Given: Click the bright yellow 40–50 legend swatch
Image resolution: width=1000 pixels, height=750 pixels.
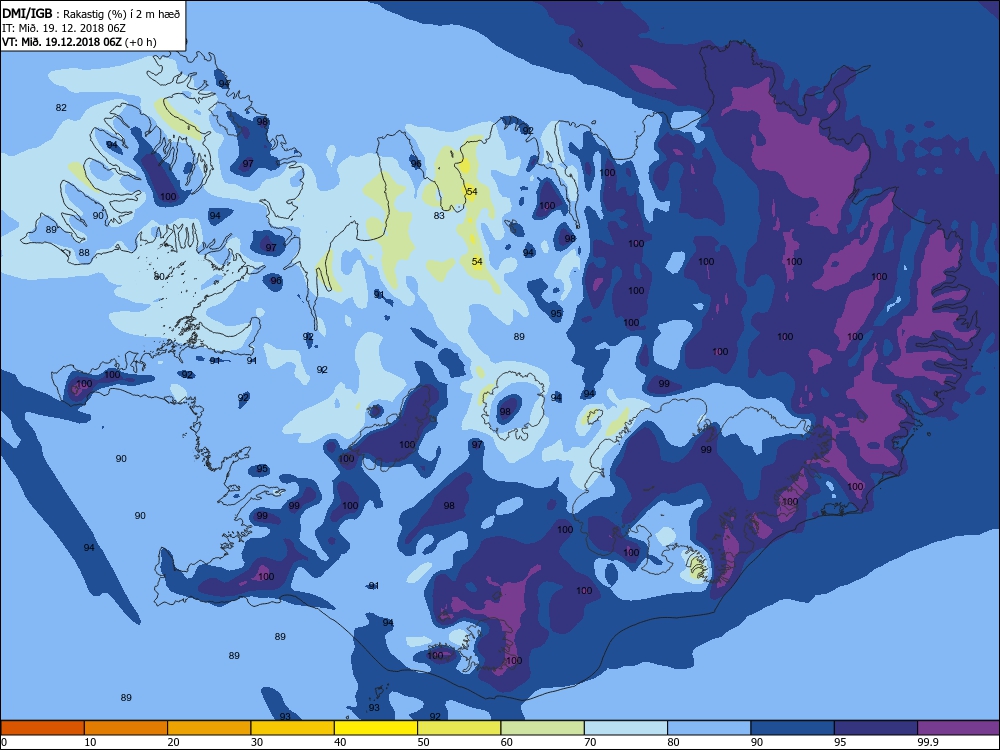Looking at the screenshot, I should [x=376, y=728].
